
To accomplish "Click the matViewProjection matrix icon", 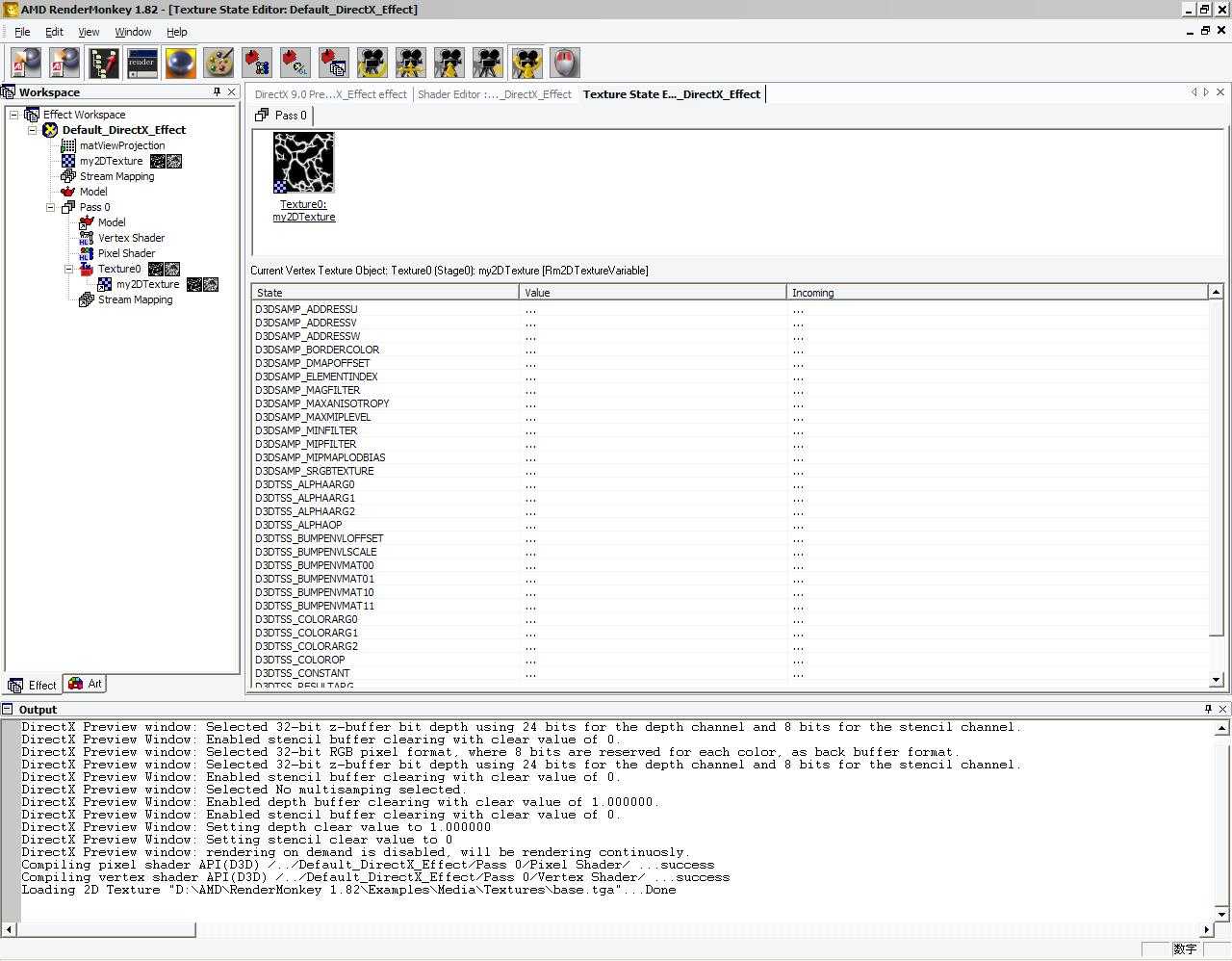I will pos(68,145).
